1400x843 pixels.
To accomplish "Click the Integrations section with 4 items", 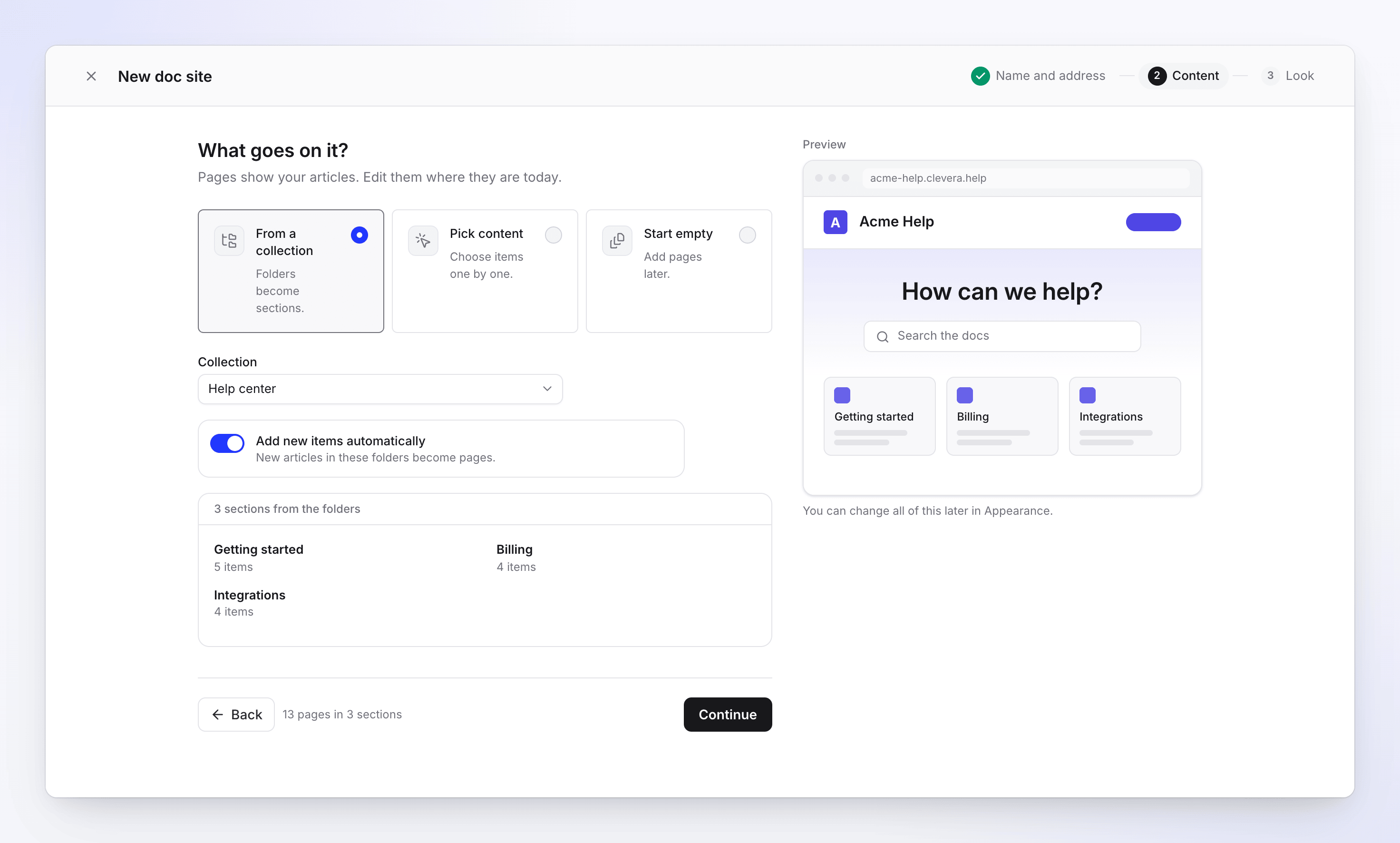I will [250, 603].
